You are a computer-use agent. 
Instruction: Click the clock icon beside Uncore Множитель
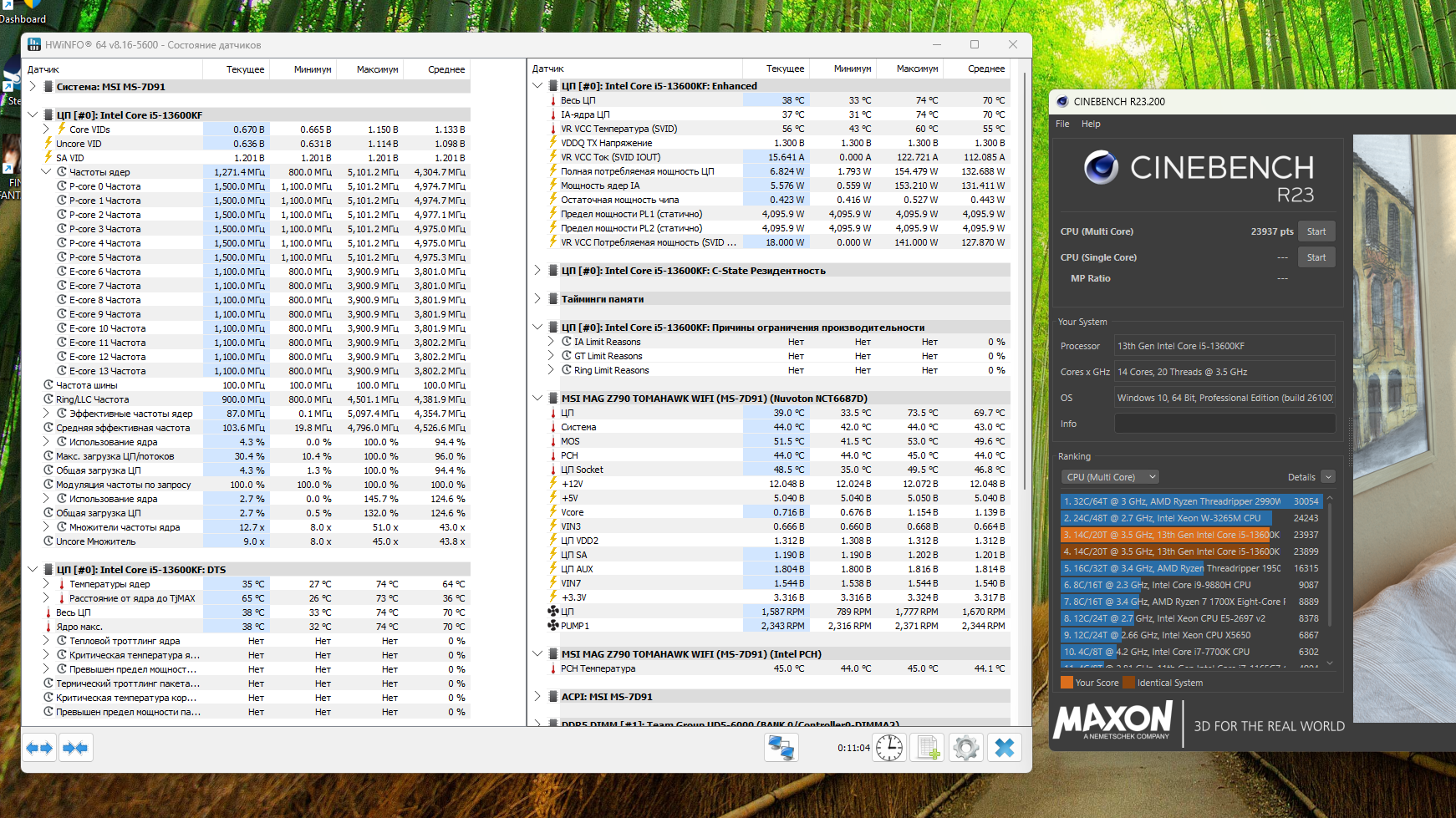48,541
